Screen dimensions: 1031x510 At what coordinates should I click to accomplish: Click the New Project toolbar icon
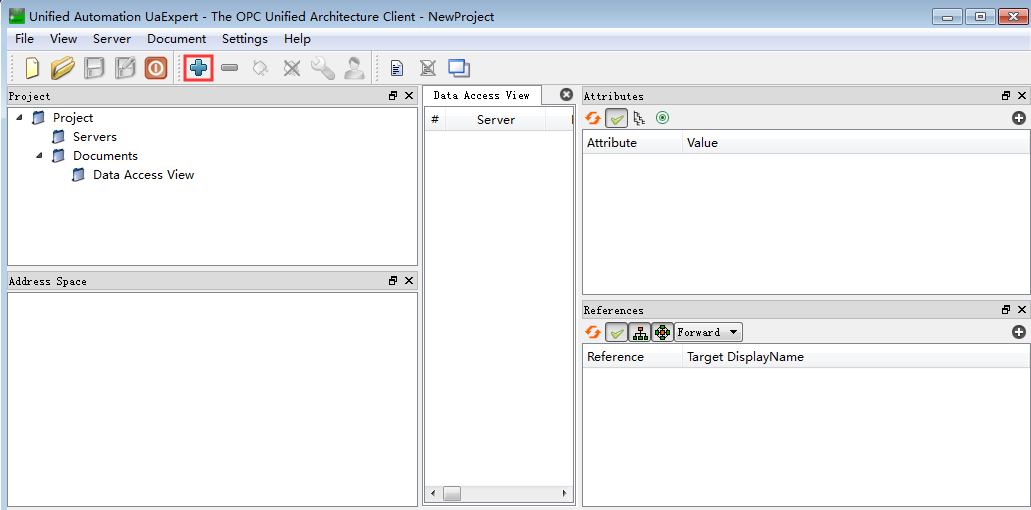coord(32,68)
